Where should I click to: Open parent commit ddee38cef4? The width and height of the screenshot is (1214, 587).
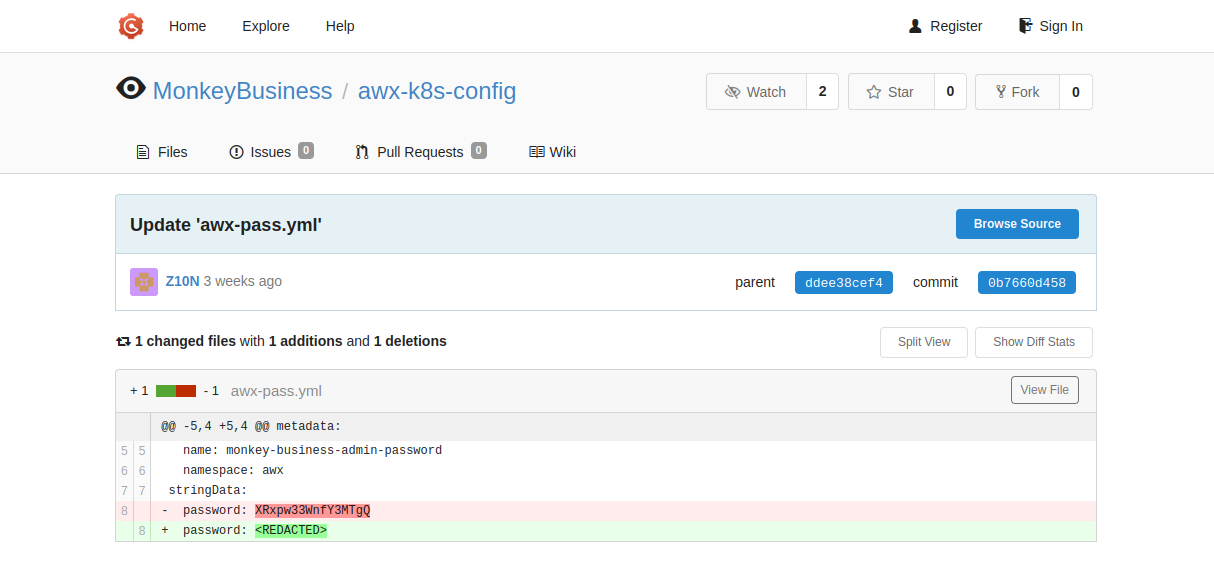tap(843, 282)
